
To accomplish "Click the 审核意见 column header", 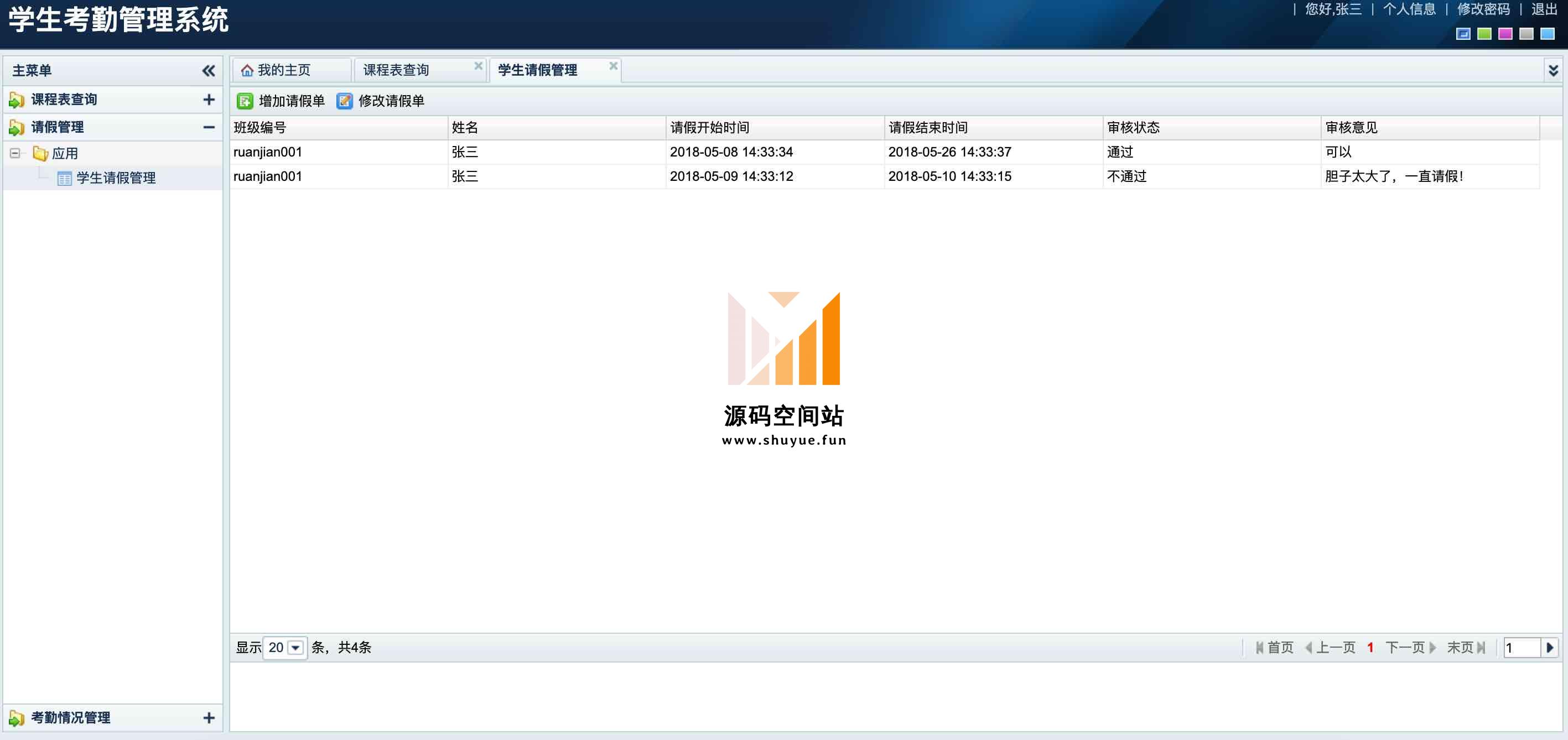I will [1431, 128].
